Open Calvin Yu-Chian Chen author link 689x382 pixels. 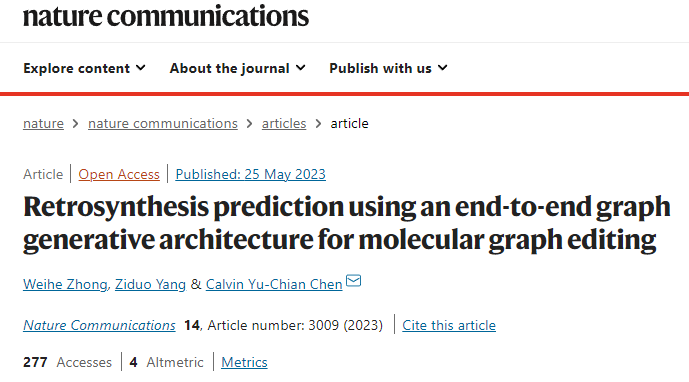pyautogui.click(x=274, y=284)
